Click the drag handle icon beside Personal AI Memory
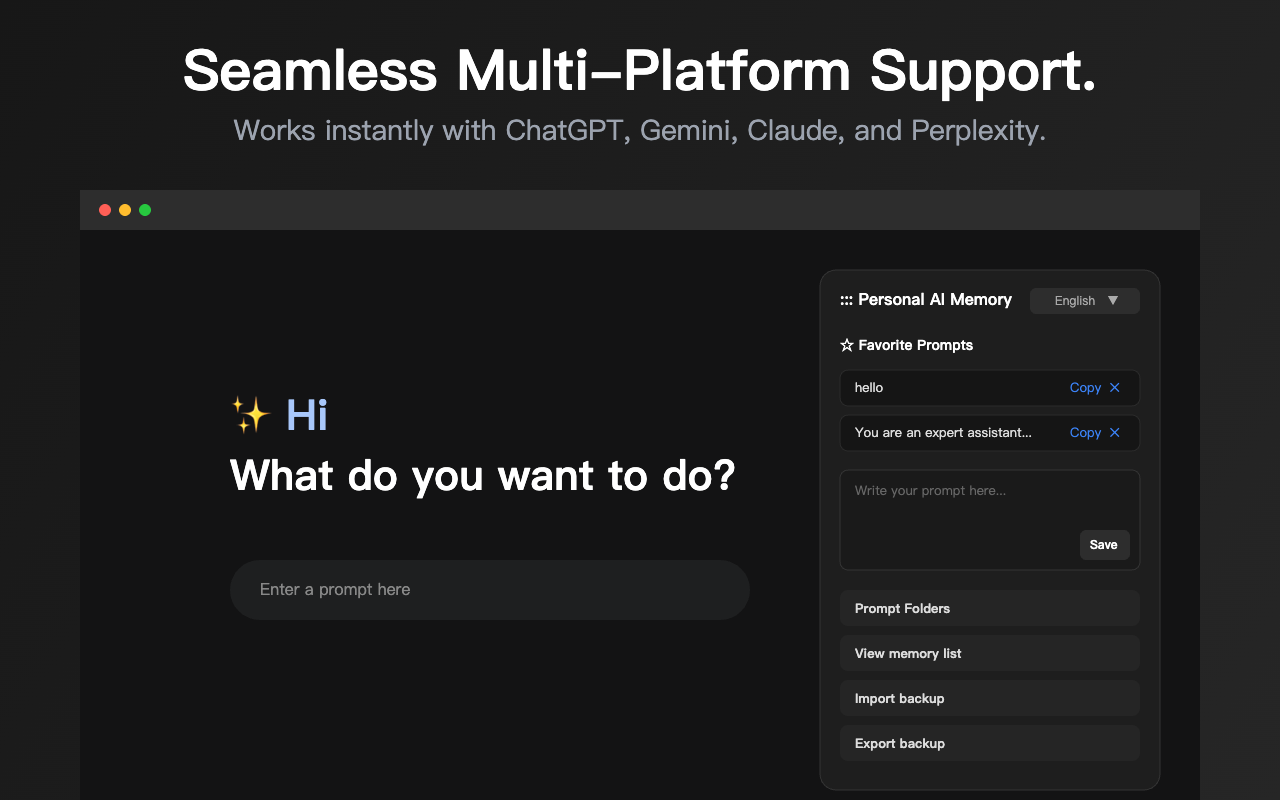 [846, 299]
